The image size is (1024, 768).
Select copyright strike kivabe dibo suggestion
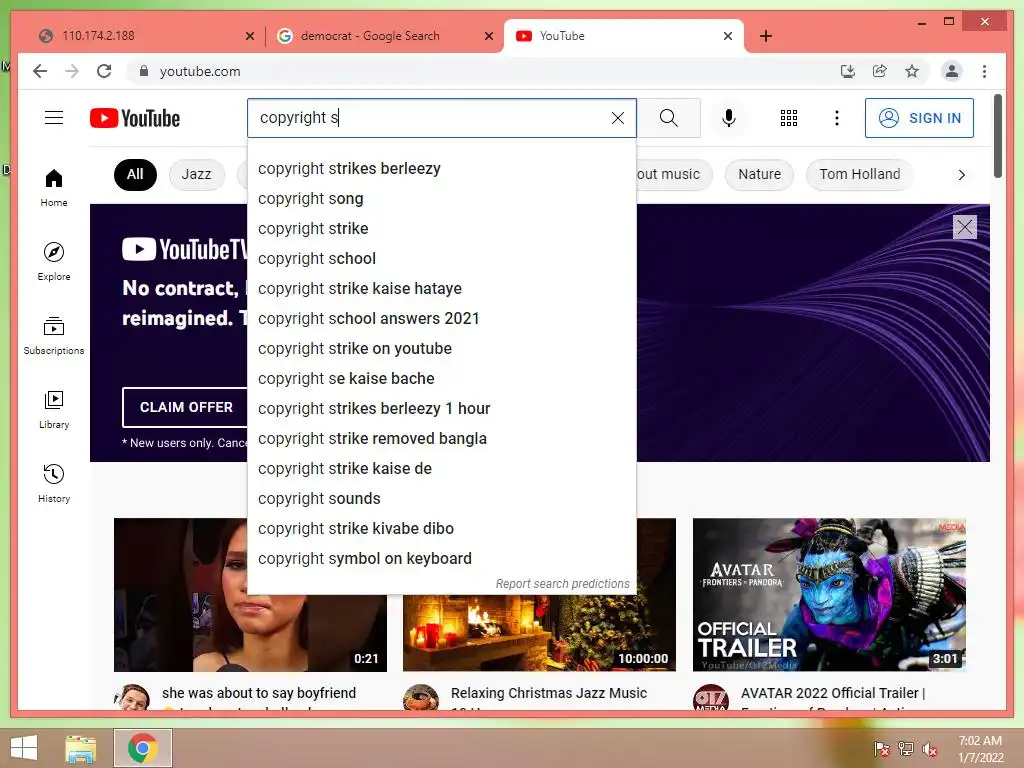[441, 529]
